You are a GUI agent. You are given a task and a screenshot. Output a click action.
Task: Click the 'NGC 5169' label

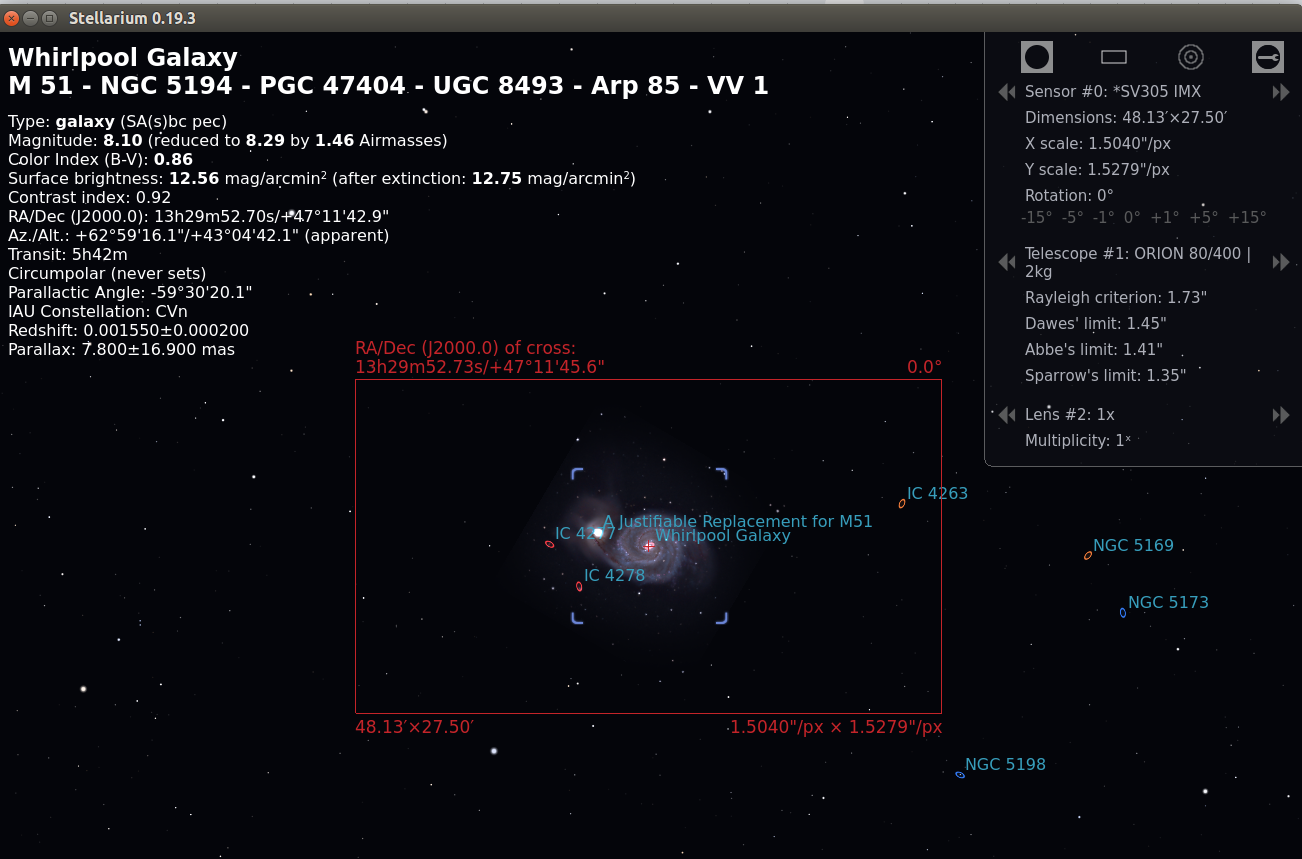click(x=1133, y=546)
